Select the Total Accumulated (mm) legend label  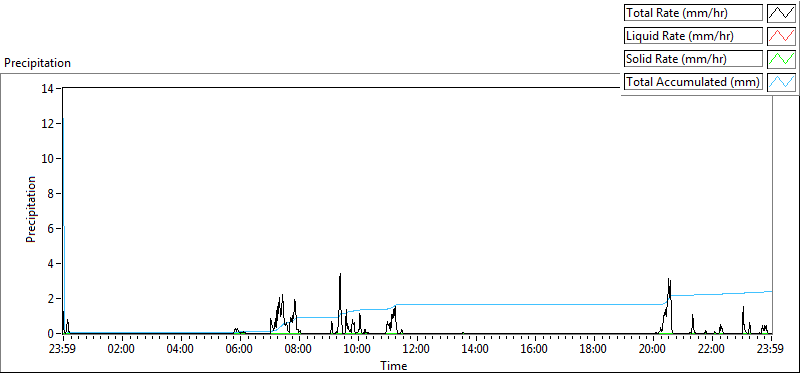693,82
